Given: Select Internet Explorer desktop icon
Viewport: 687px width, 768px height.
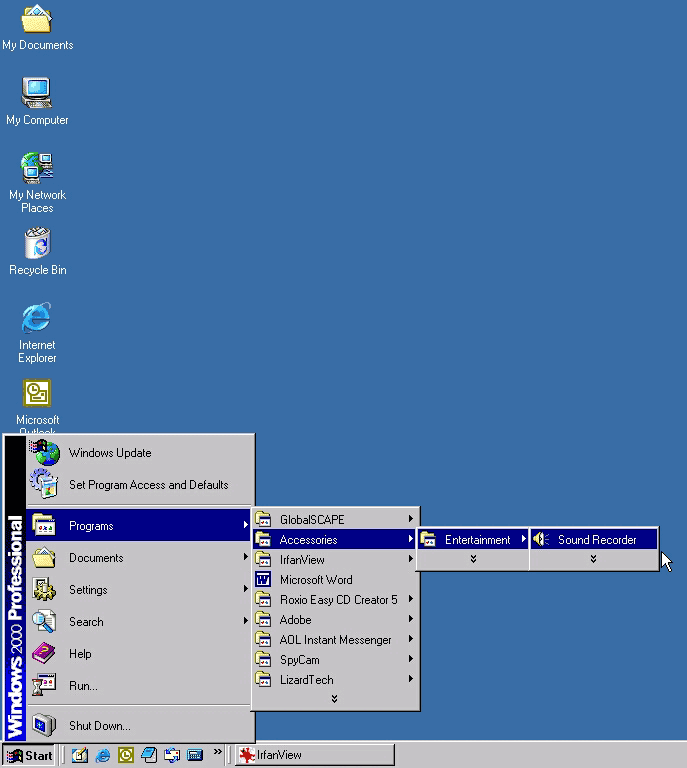Looking at the screenshot, I should tap(37, 333).
